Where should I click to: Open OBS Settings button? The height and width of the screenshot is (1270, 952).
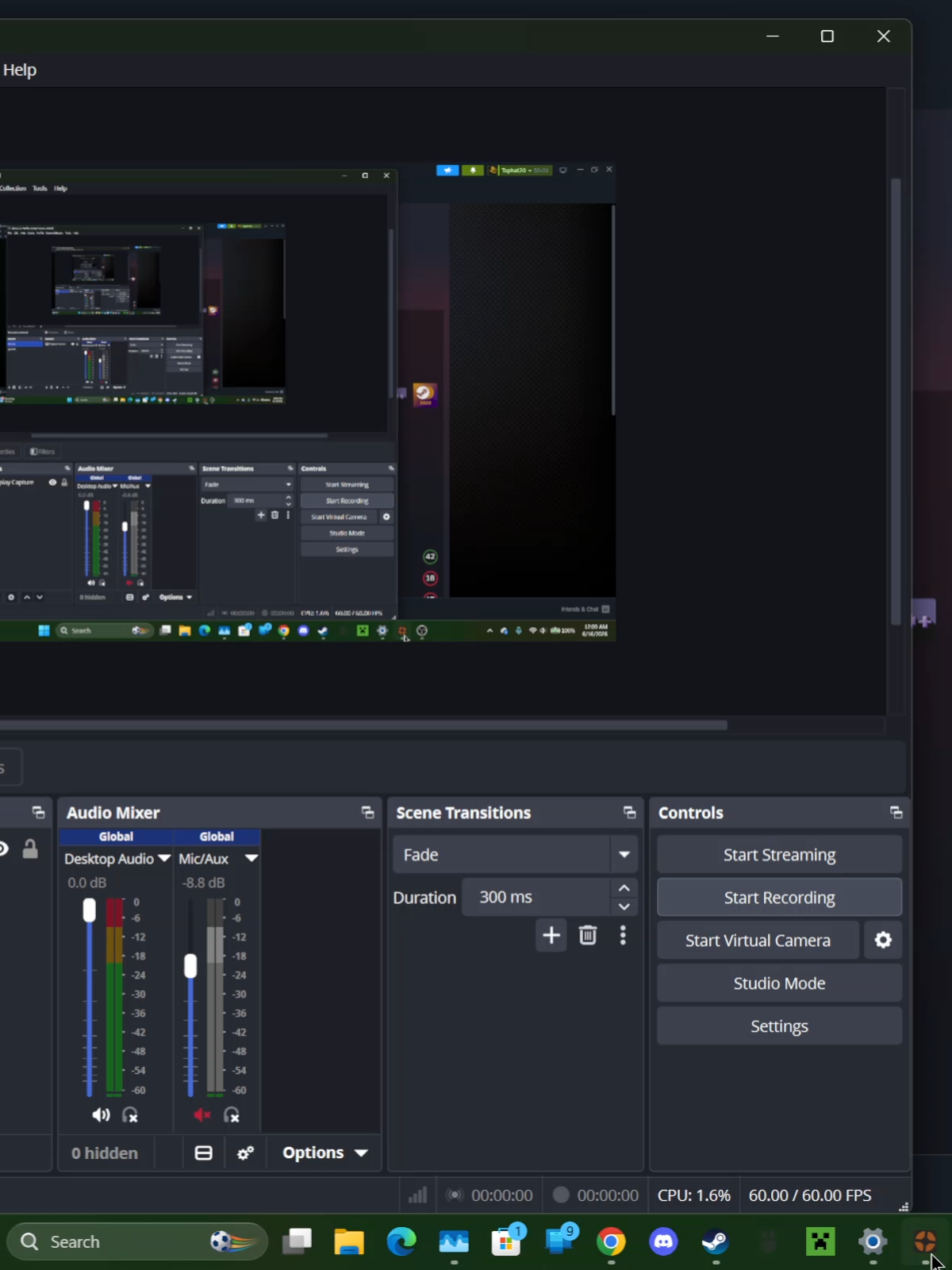[779, 1026]
